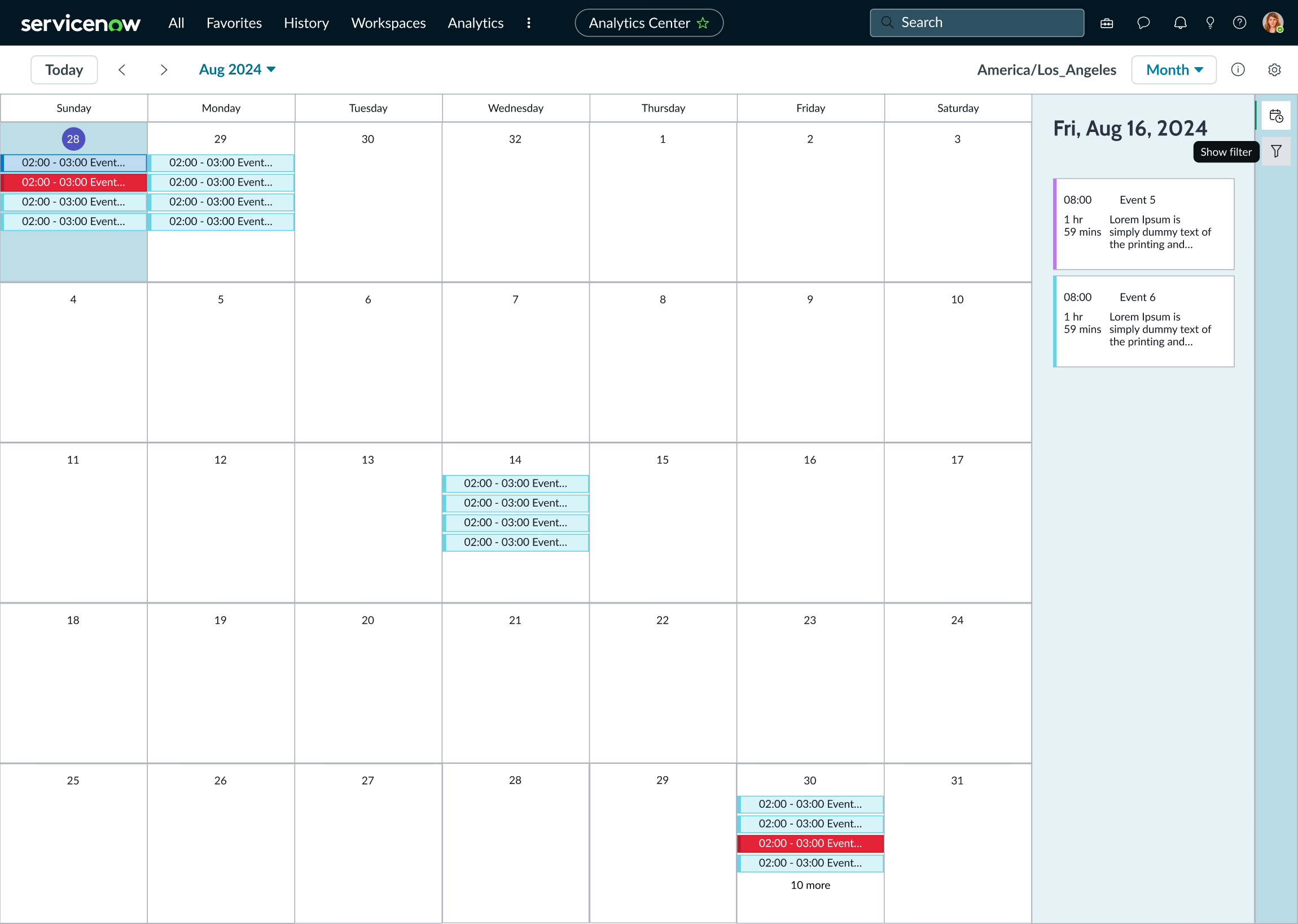
Task: Click the lightbulb icon in header
Action: (1210, 23)
